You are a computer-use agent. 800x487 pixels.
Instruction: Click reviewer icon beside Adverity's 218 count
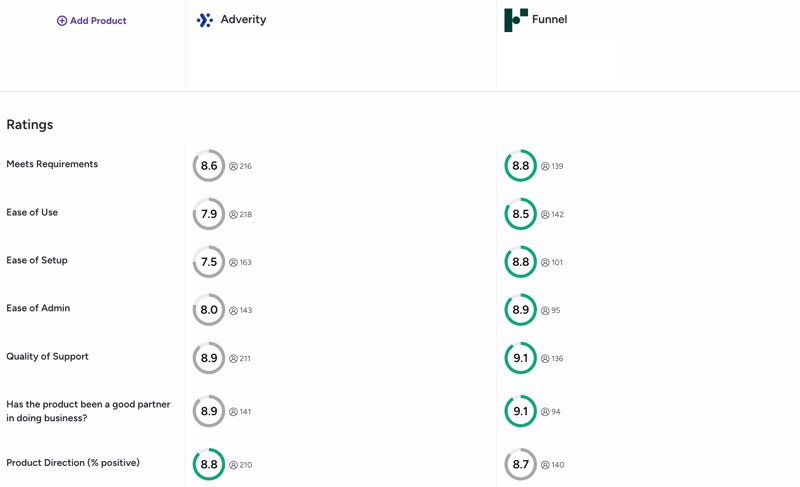click(x=234, y=215)
